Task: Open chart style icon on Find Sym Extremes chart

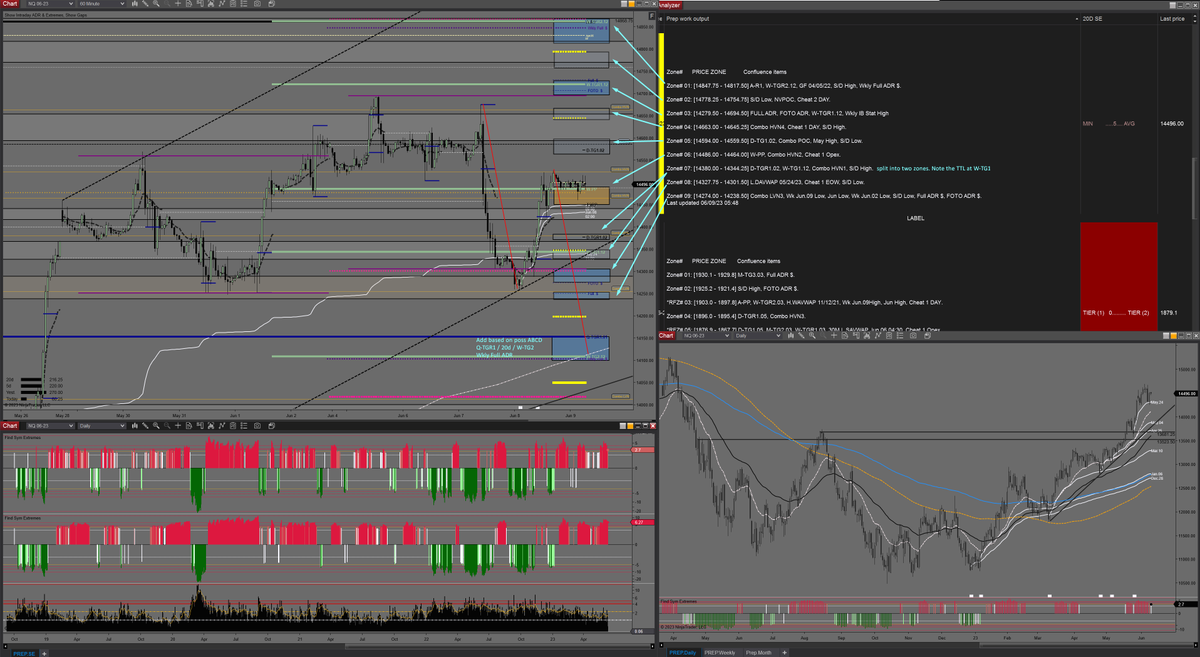Action: (x=135, y=425)
